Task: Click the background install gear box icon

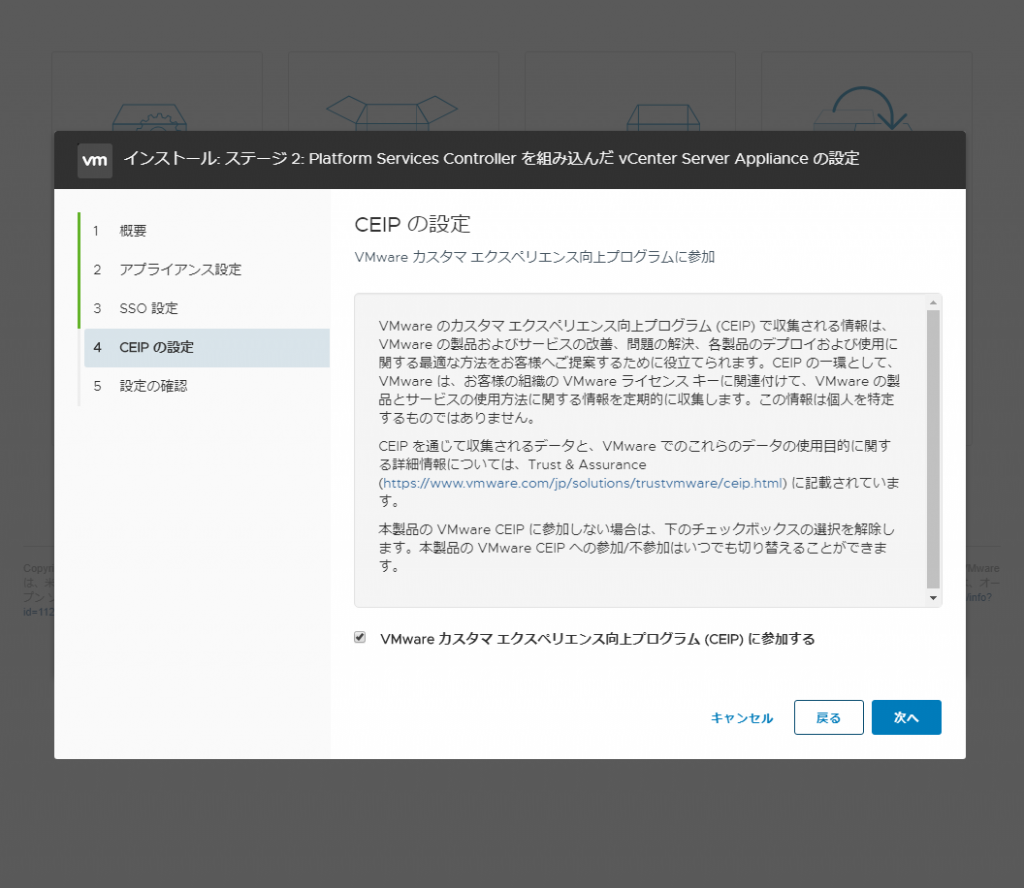Action: click(150, 117)
